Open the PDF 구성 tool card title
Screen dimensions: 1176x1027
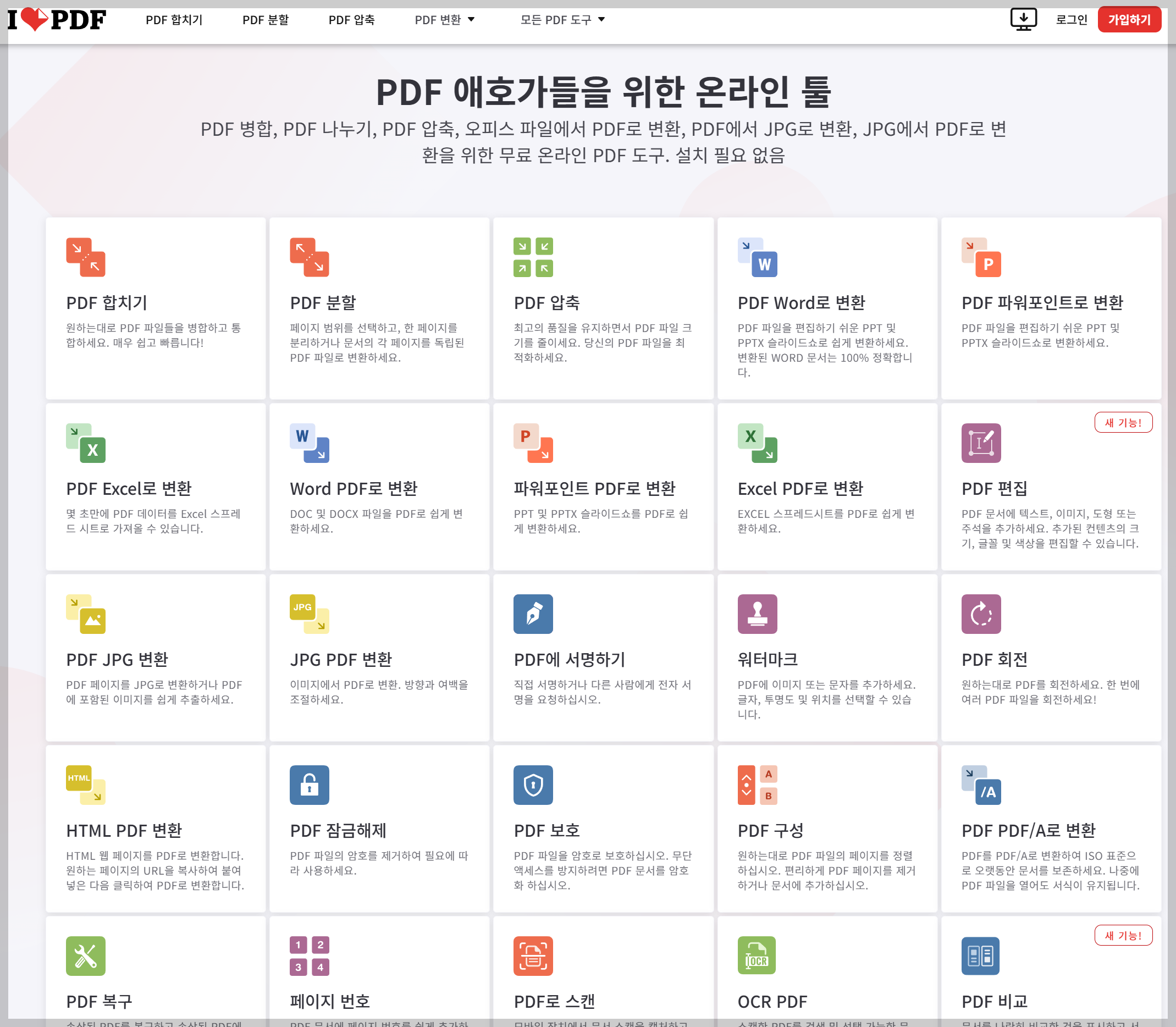coord(770,830)
